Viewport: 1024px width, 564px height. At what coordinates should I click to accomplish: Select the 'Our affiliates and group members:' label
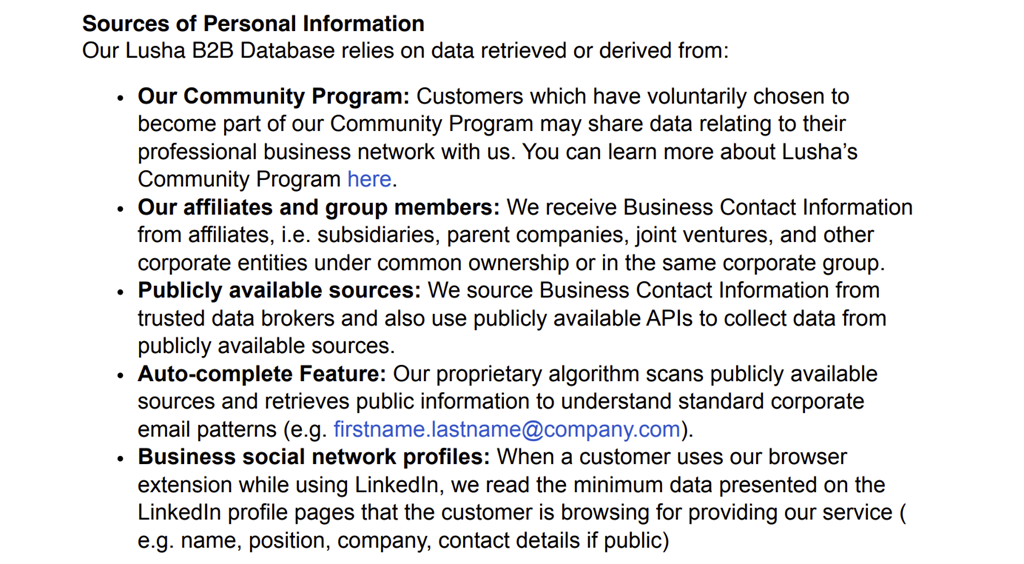pos(318,208)
